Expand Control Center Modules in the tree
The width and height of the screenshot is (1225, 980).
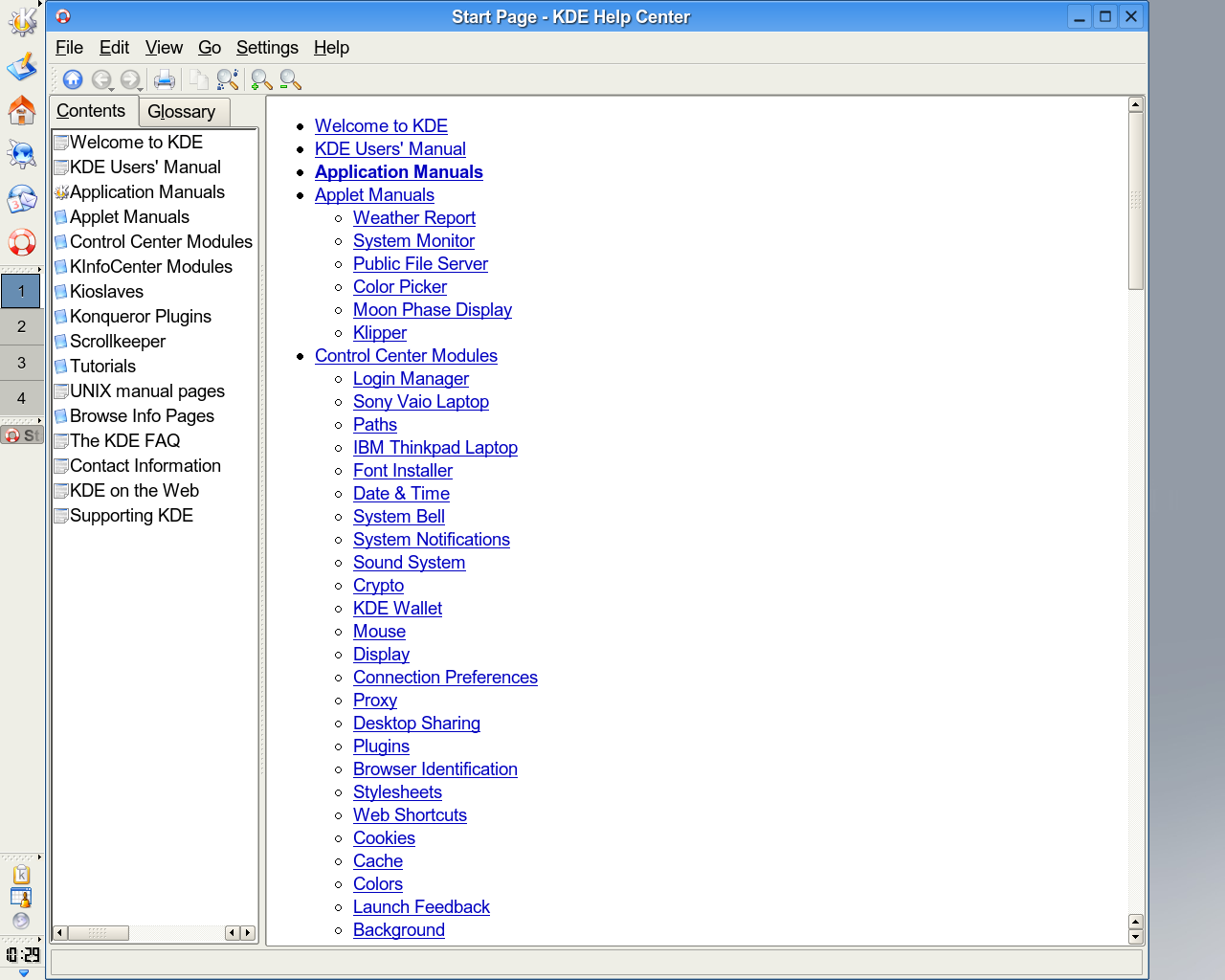pos(153,242)
